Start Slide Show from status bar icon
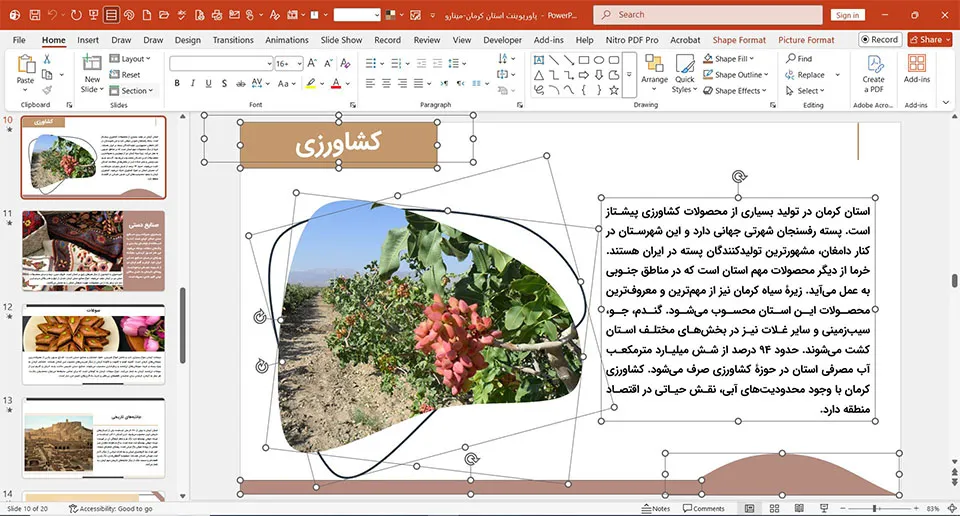This screenshot has width=960, height=516. pos(824,509)
